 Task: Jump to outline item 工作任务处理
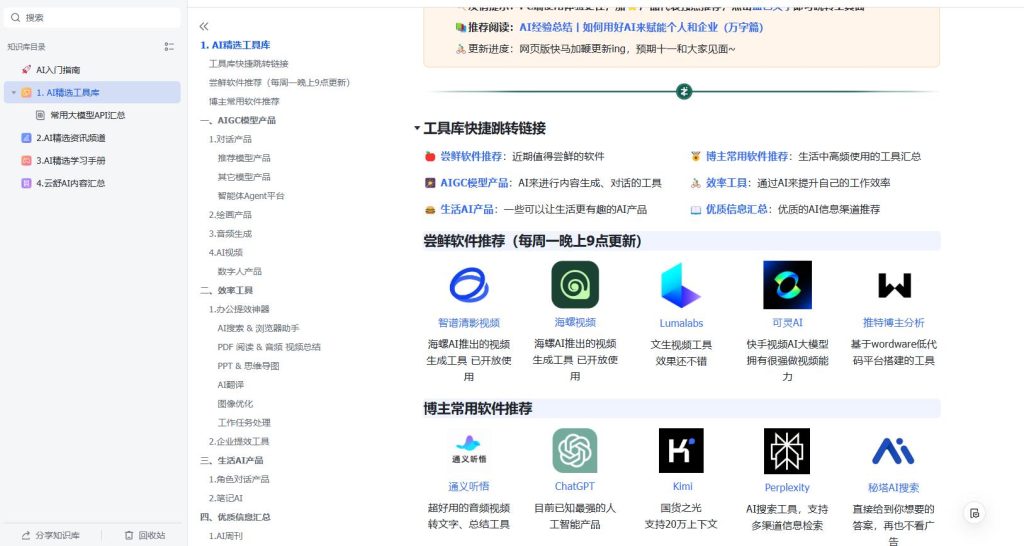(x=244, y=422)
